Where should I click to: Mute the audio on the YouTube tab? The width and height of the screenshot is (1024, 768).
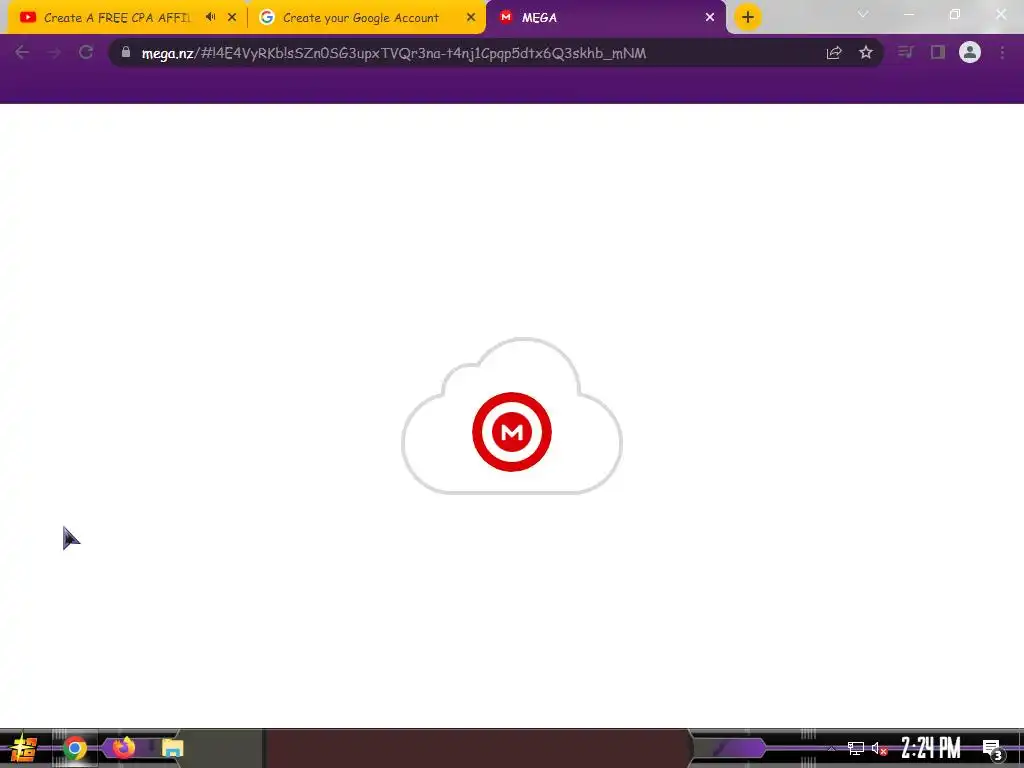(210, 17)
